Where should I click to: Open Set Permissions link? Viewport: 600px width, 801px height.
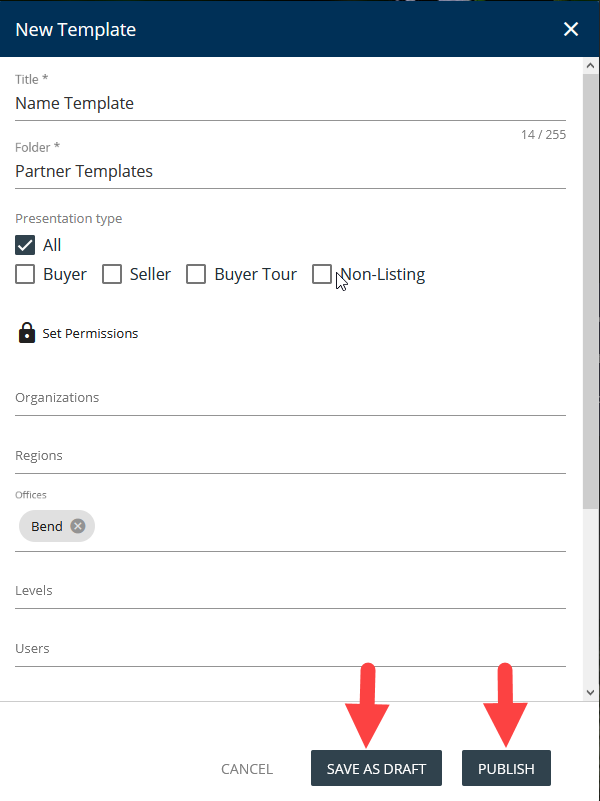click(90, 333)
